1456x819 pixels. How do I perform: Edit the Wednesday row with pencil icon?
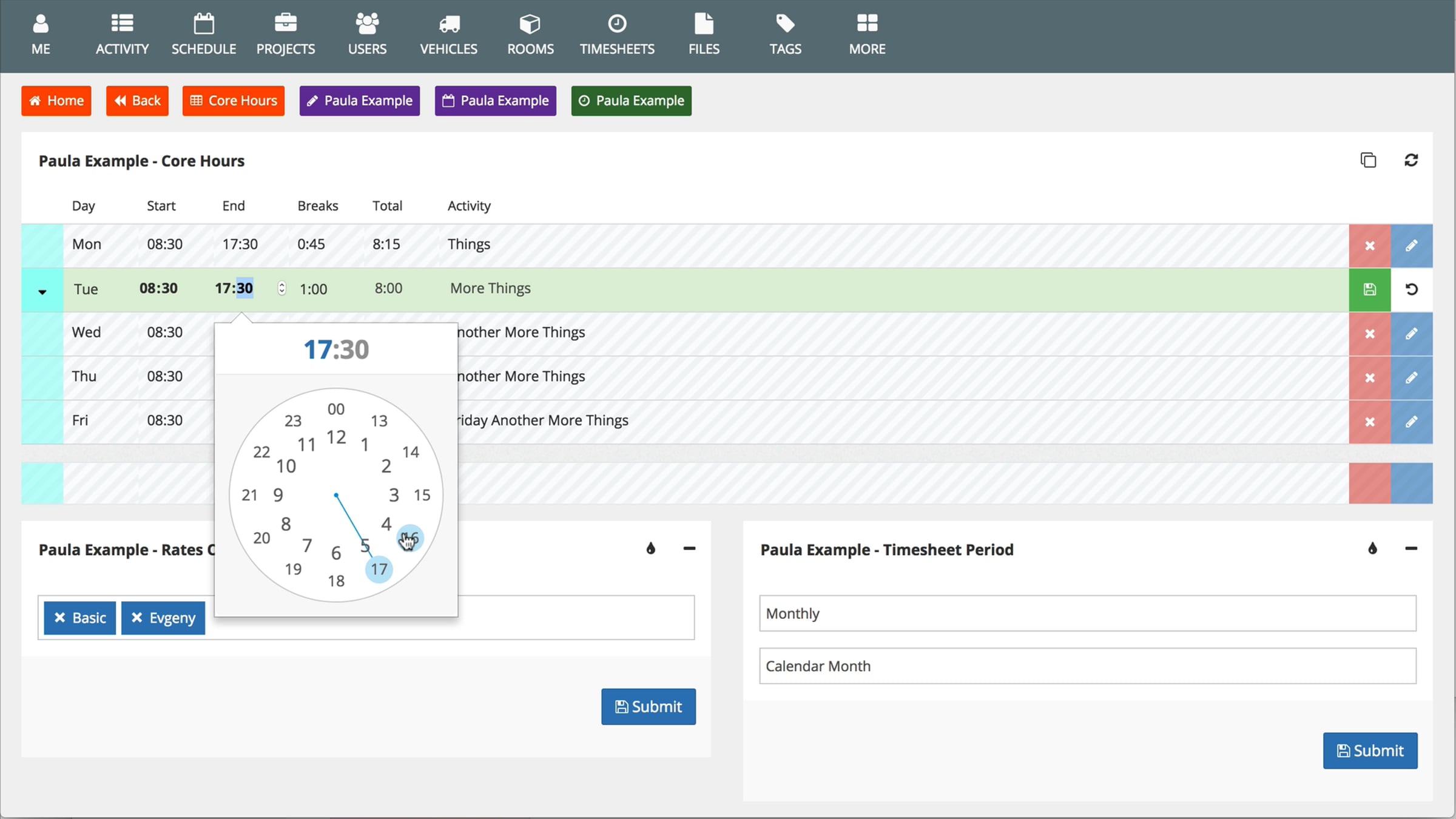click(x=1412, y=334)
